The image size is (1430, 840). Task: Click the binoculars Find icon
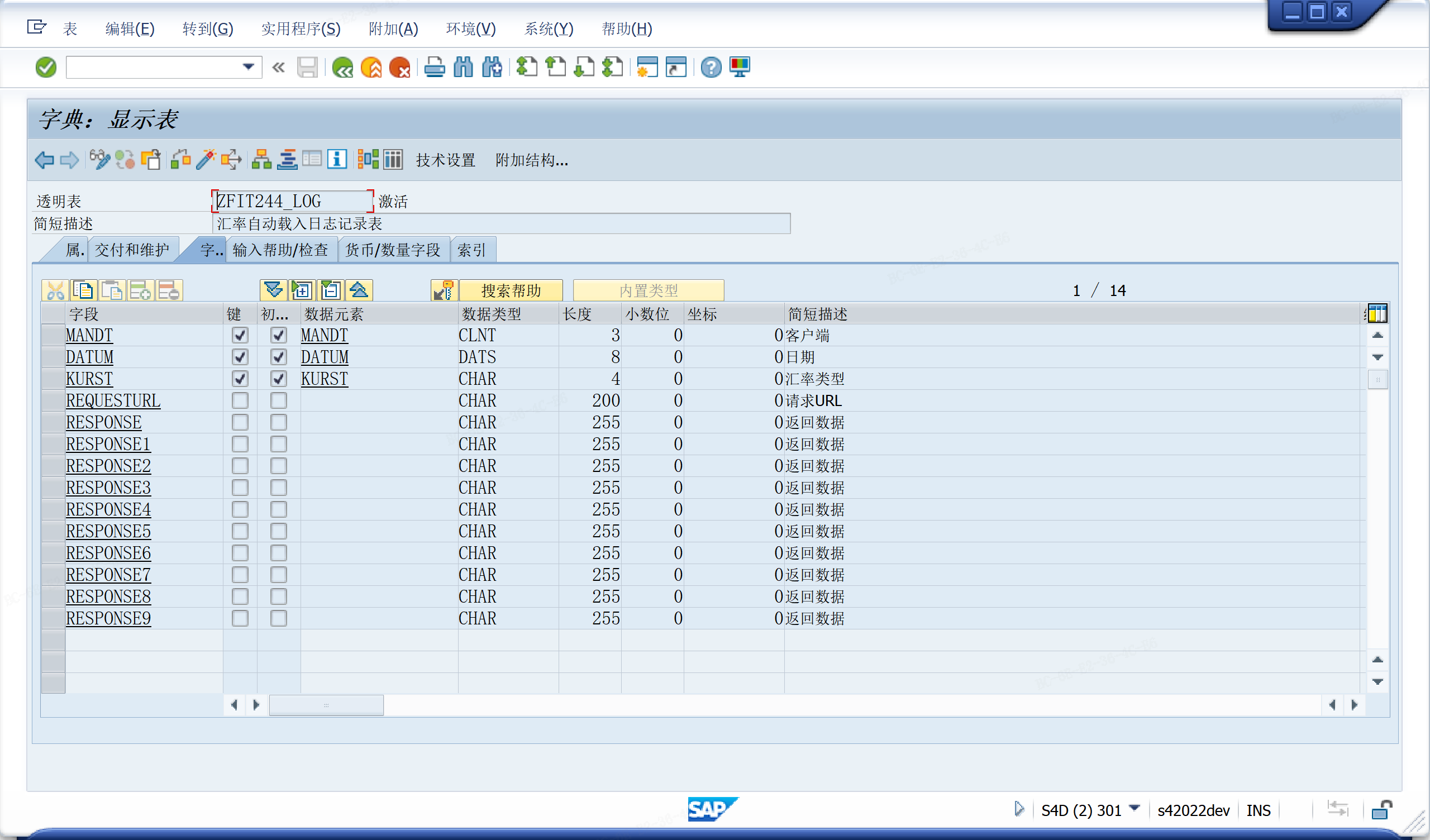click(463, 68)
